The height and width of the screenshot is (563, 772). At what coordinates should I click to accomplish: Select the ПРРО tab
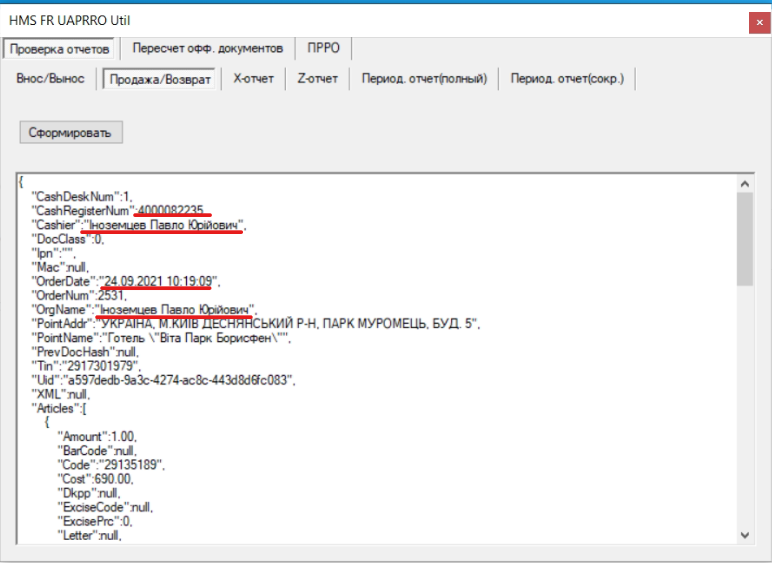(324, 48)
